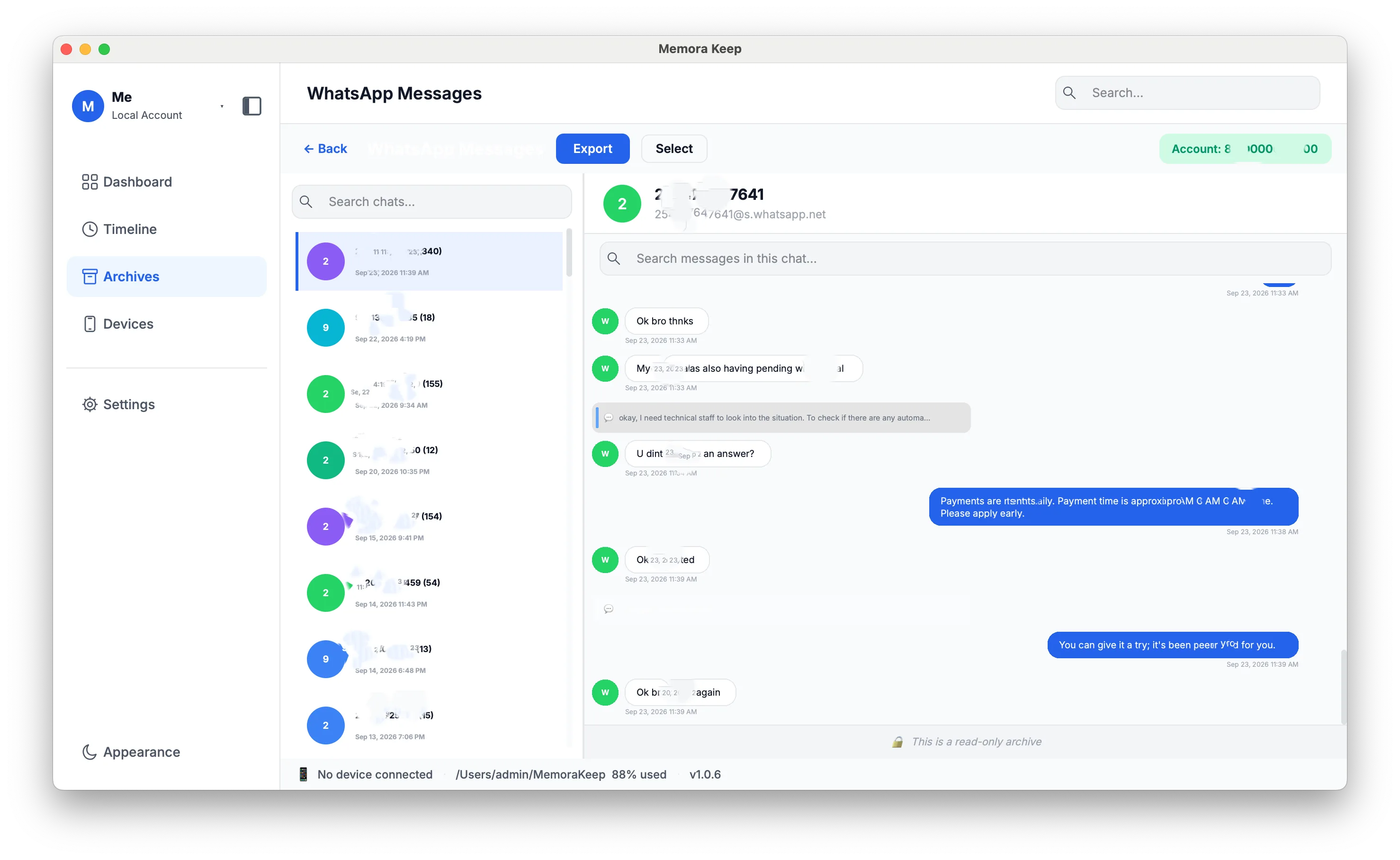The image size is (1400, 860).
Task: Toggle the sidebar collapse icon
Action: pyautogui.click(x=251, y=106)
